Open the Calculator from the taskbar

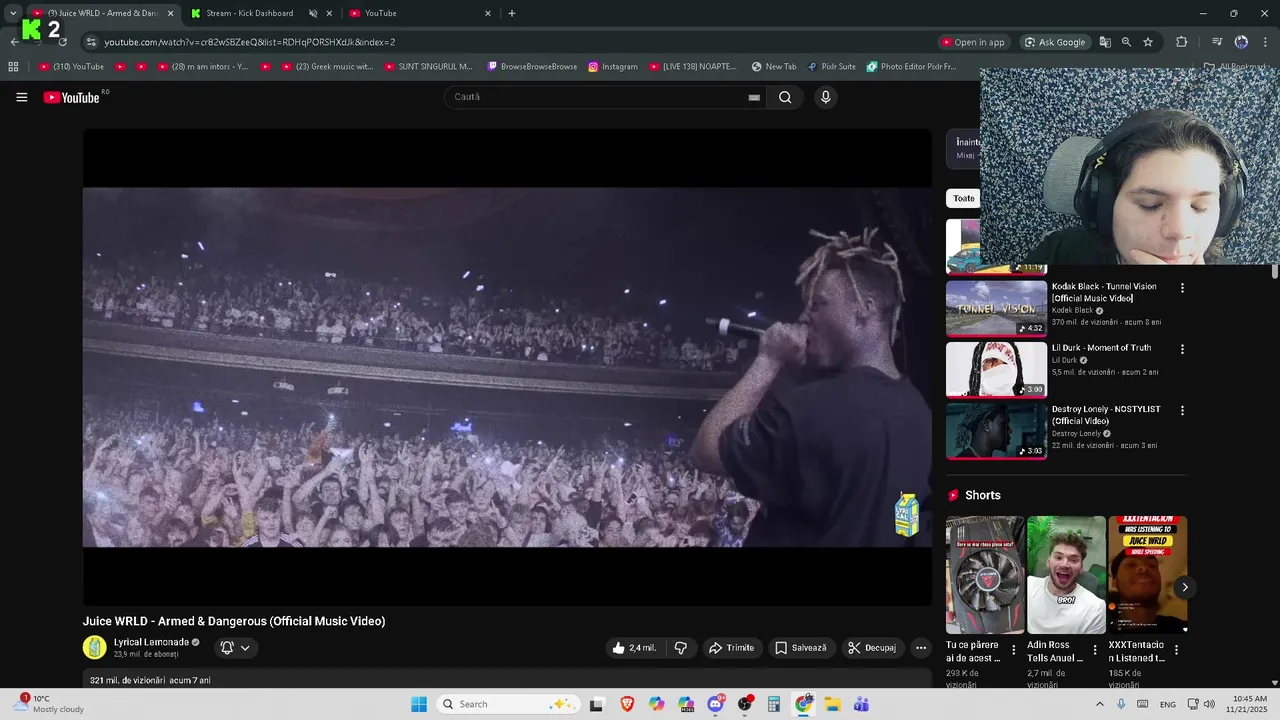coord(774,704)
